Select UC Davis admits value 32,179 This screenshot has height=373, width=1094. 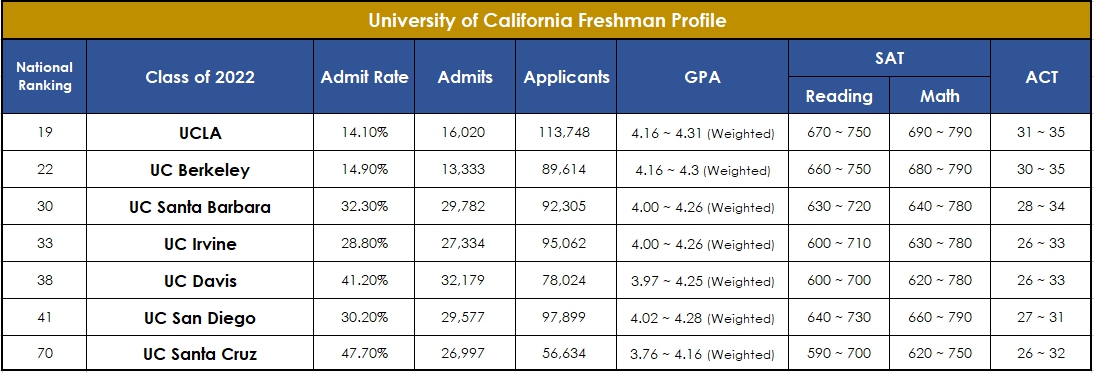(x=465, y=280)
